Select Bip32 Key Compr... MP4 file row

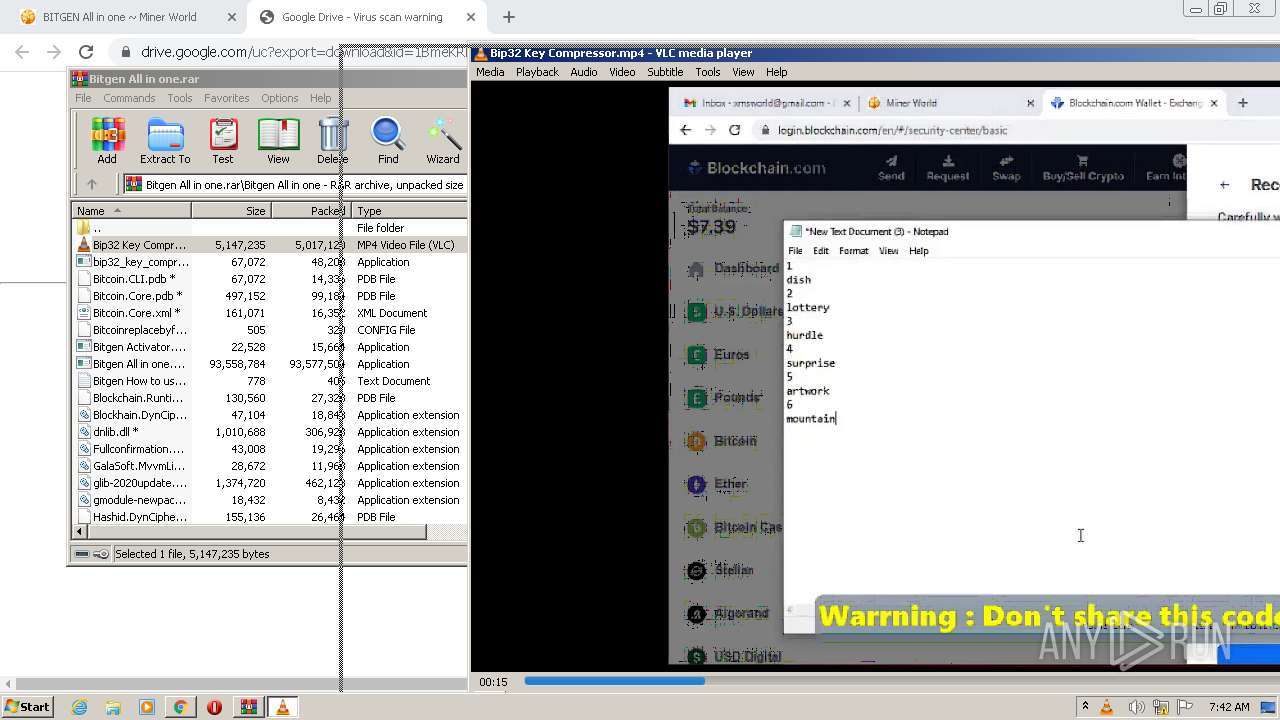[x=270, y=245]
